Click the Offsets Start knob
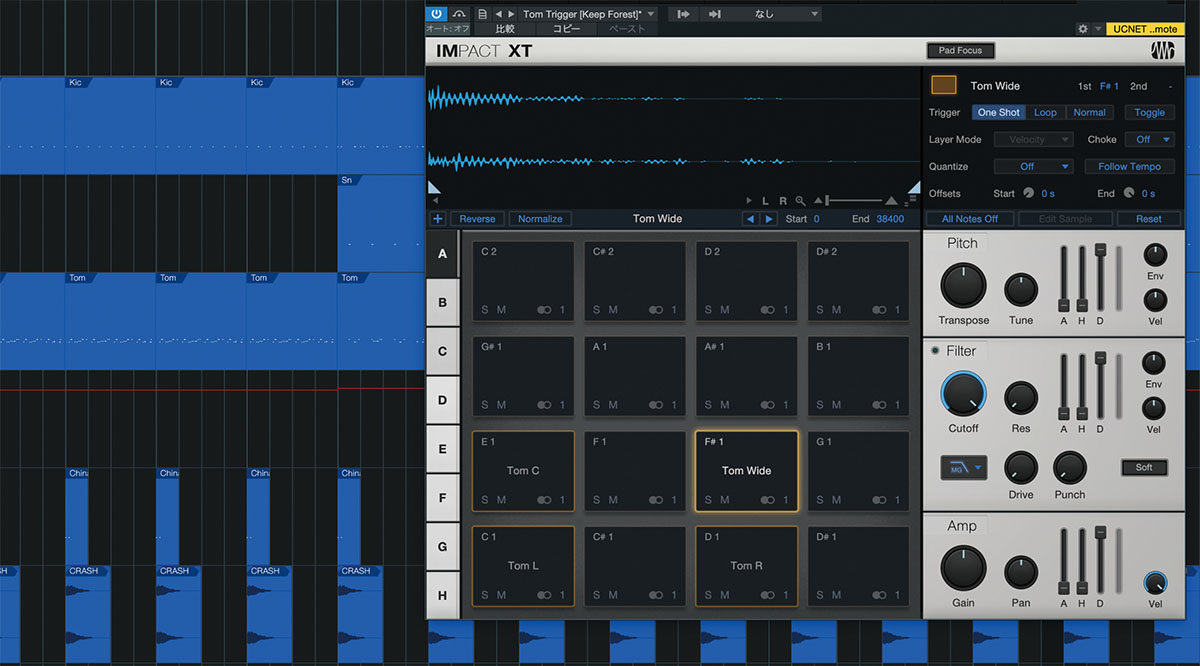 pyautogui.click(x=1028, y=193)
